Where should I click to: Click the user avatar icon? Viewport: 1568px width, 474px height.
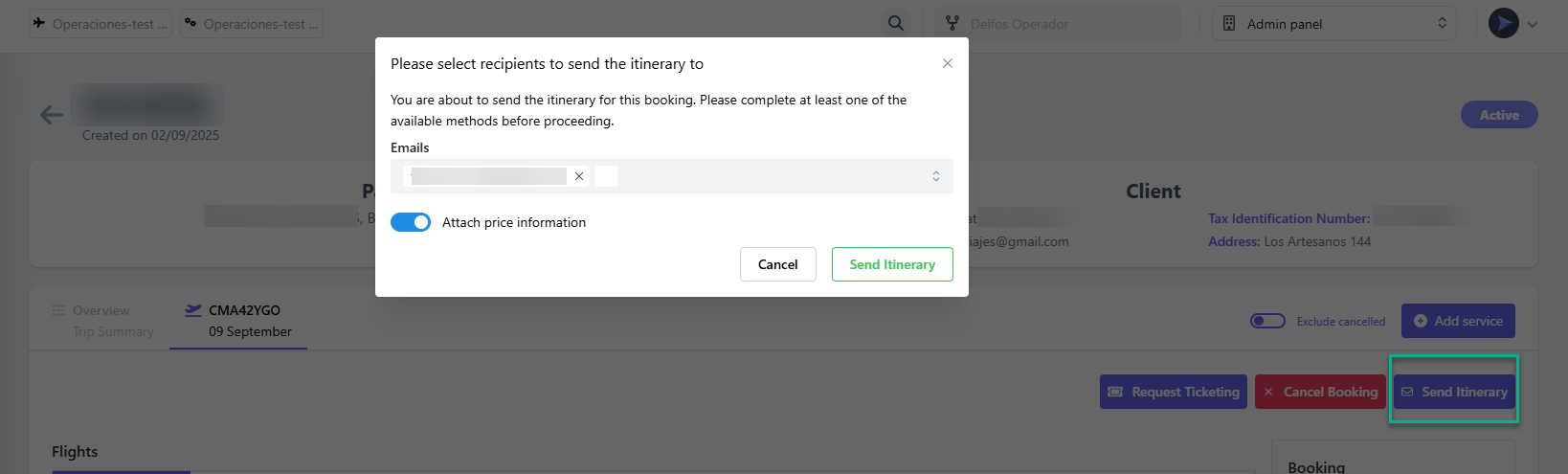(1503, 24)
